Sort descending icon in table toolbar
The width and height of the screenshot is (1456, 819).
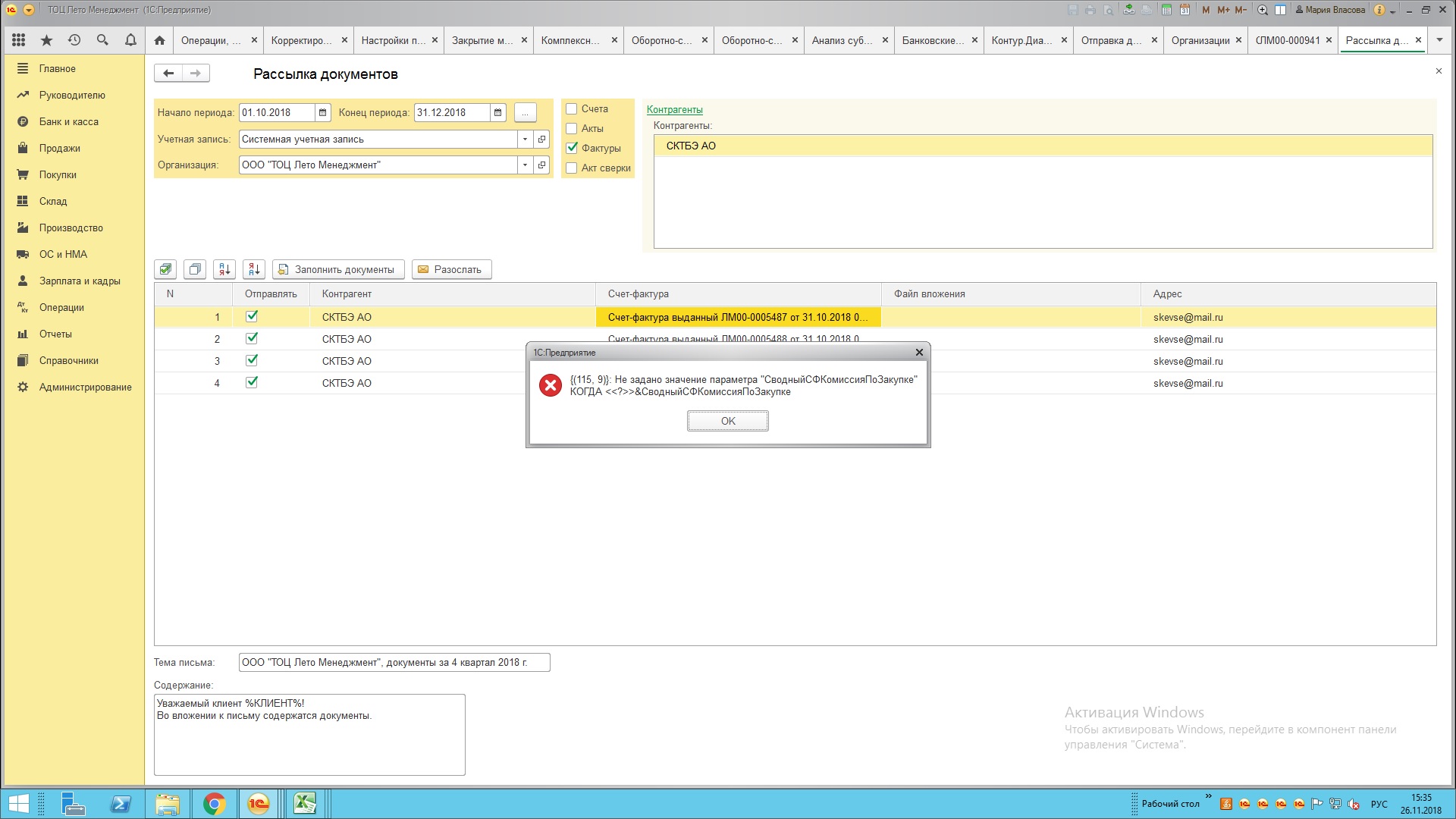click(x=254, y=269)
